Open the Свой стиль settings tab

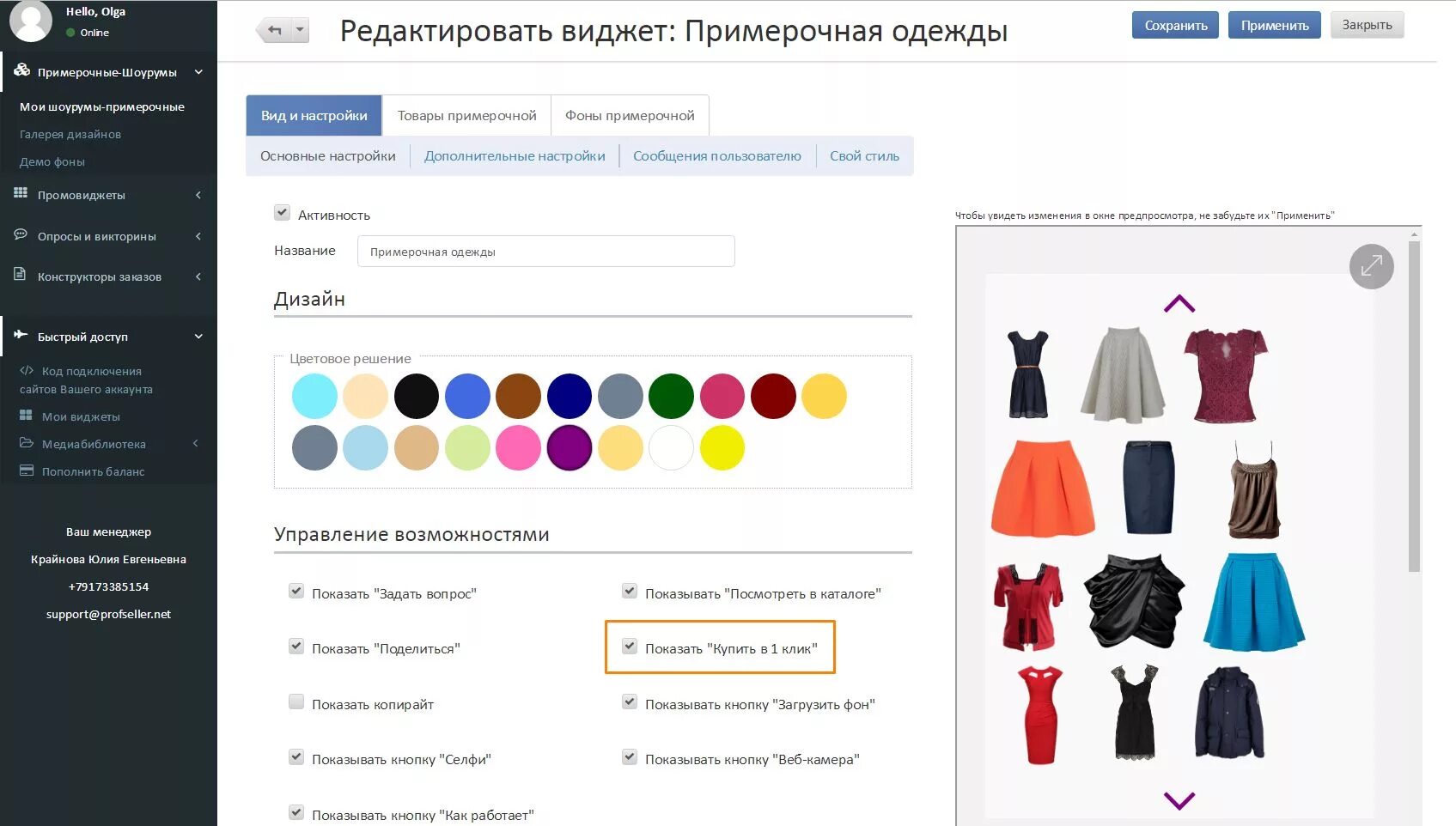point(863,155)
